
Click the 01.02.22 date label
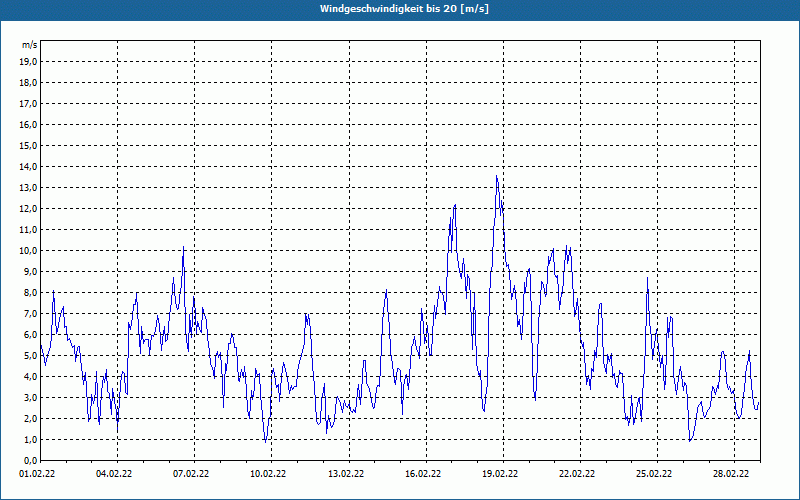(37, 474)
